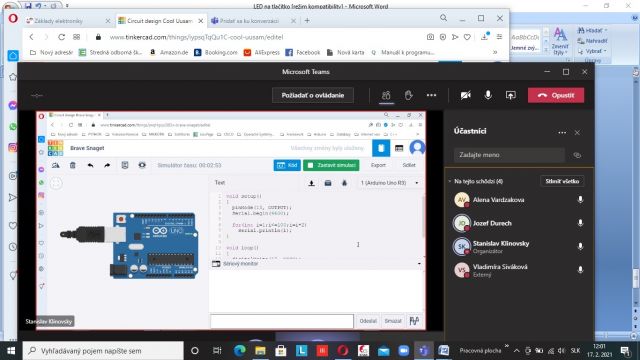The height and width of the screenshot is (360, 640).
Task: Click Windows taskbar search box
Action: (103, 351)
